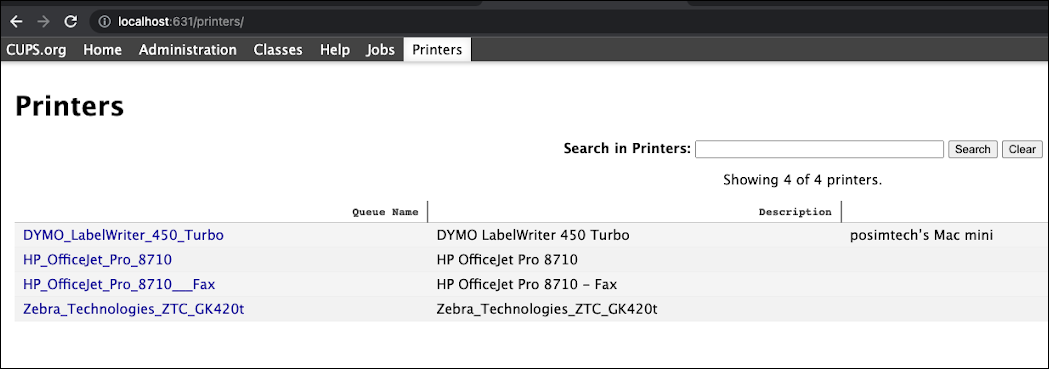The image size is (1049, 369).
Task: View the Jobs tab
Action: [381, 49]
